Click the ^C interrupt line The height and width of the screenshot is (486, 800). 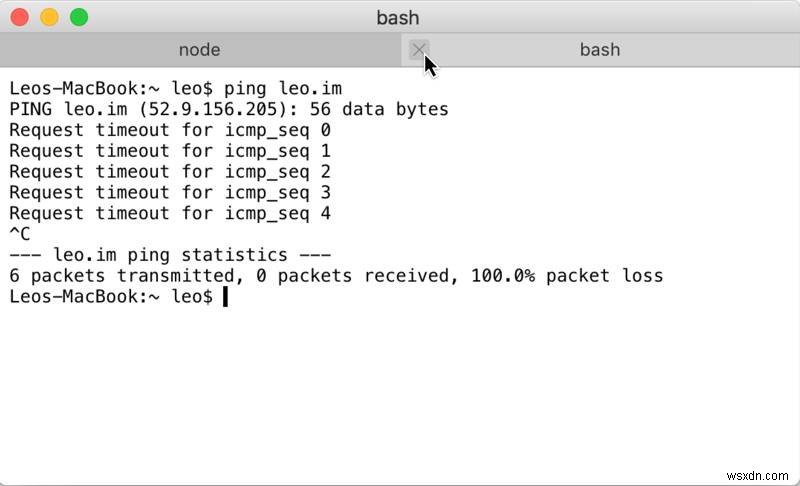[20, 234]
